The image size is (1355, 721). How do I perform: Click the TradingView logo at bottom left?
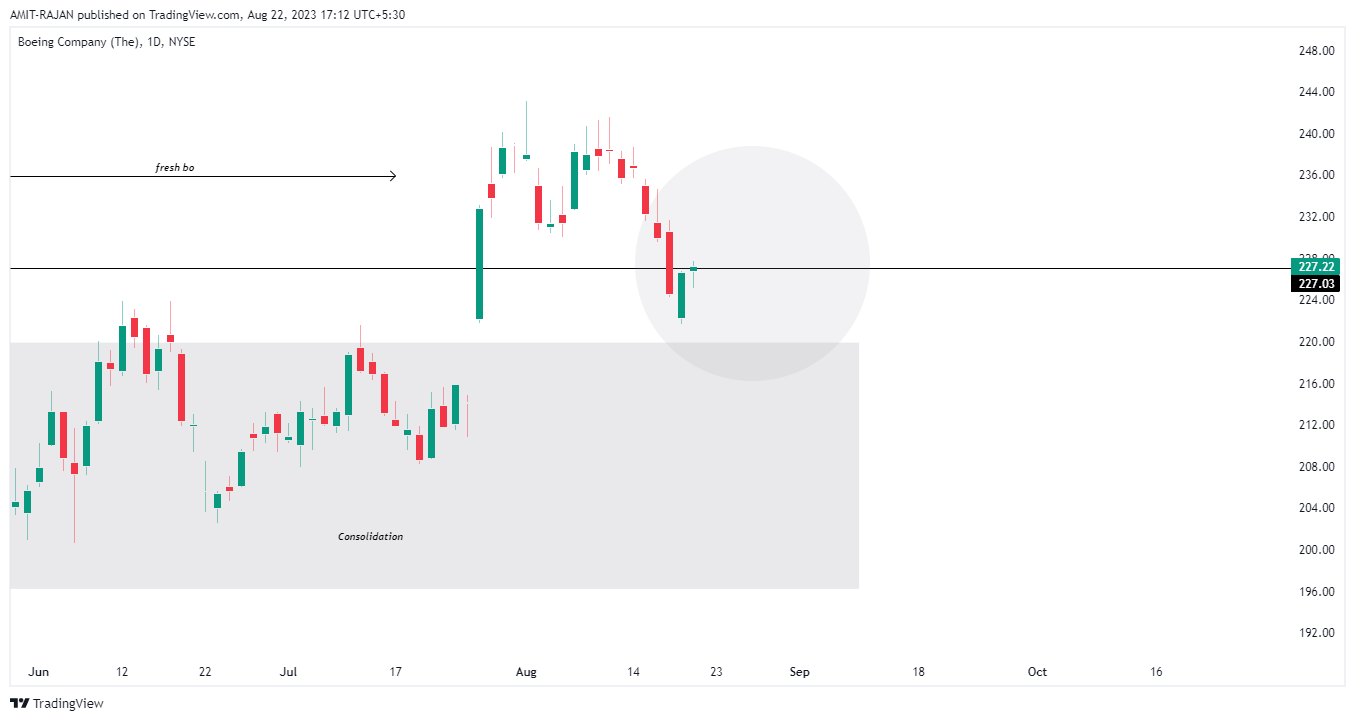coord(57,703)
